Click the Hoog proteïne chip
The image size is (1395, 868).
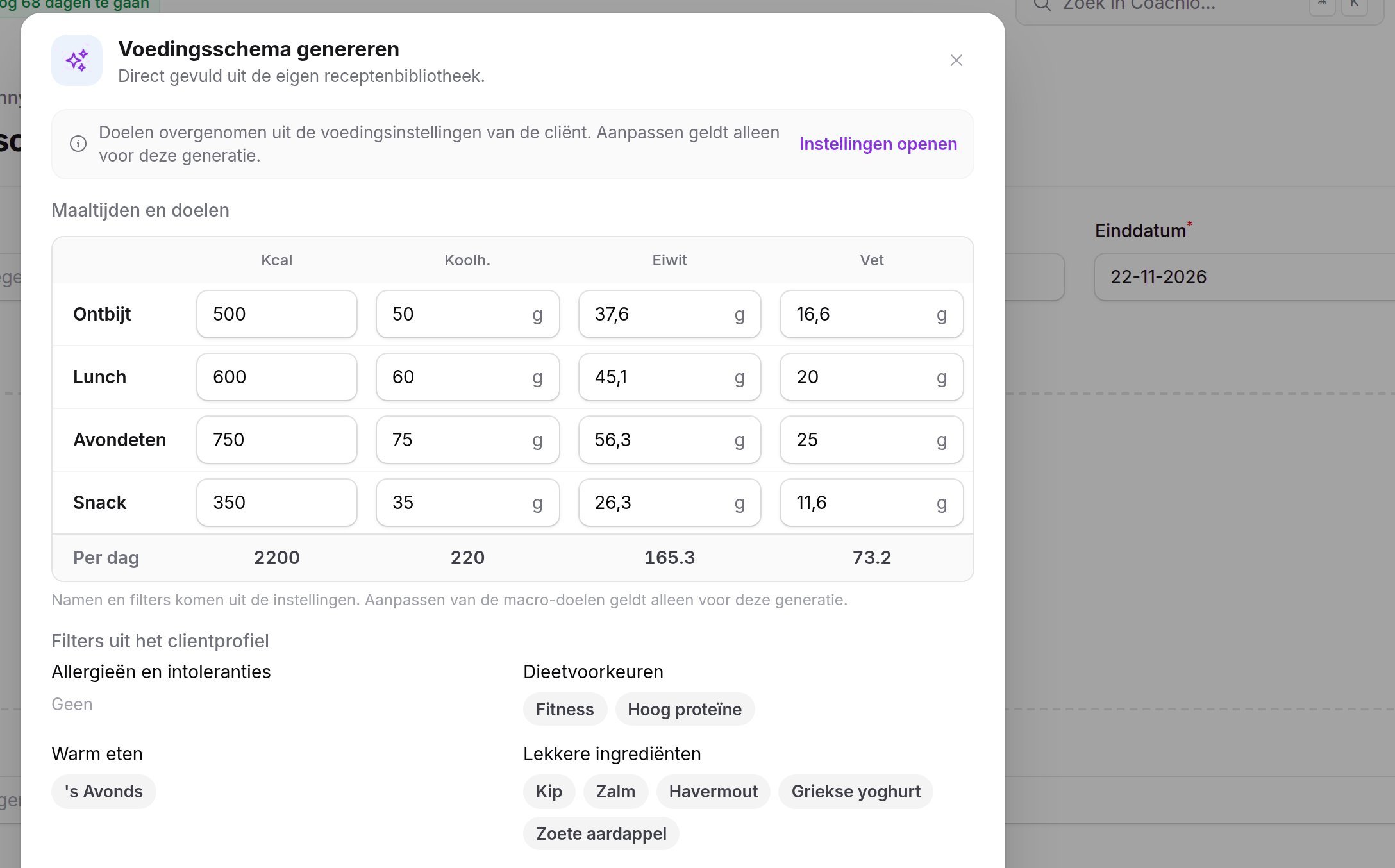pyautogui.click(x=685, y=709)
